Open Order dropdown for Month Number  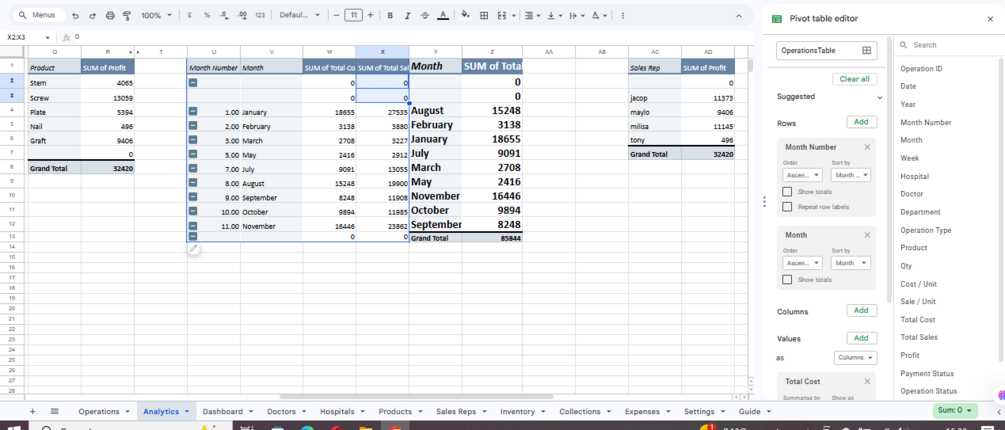tap(802, 175)
